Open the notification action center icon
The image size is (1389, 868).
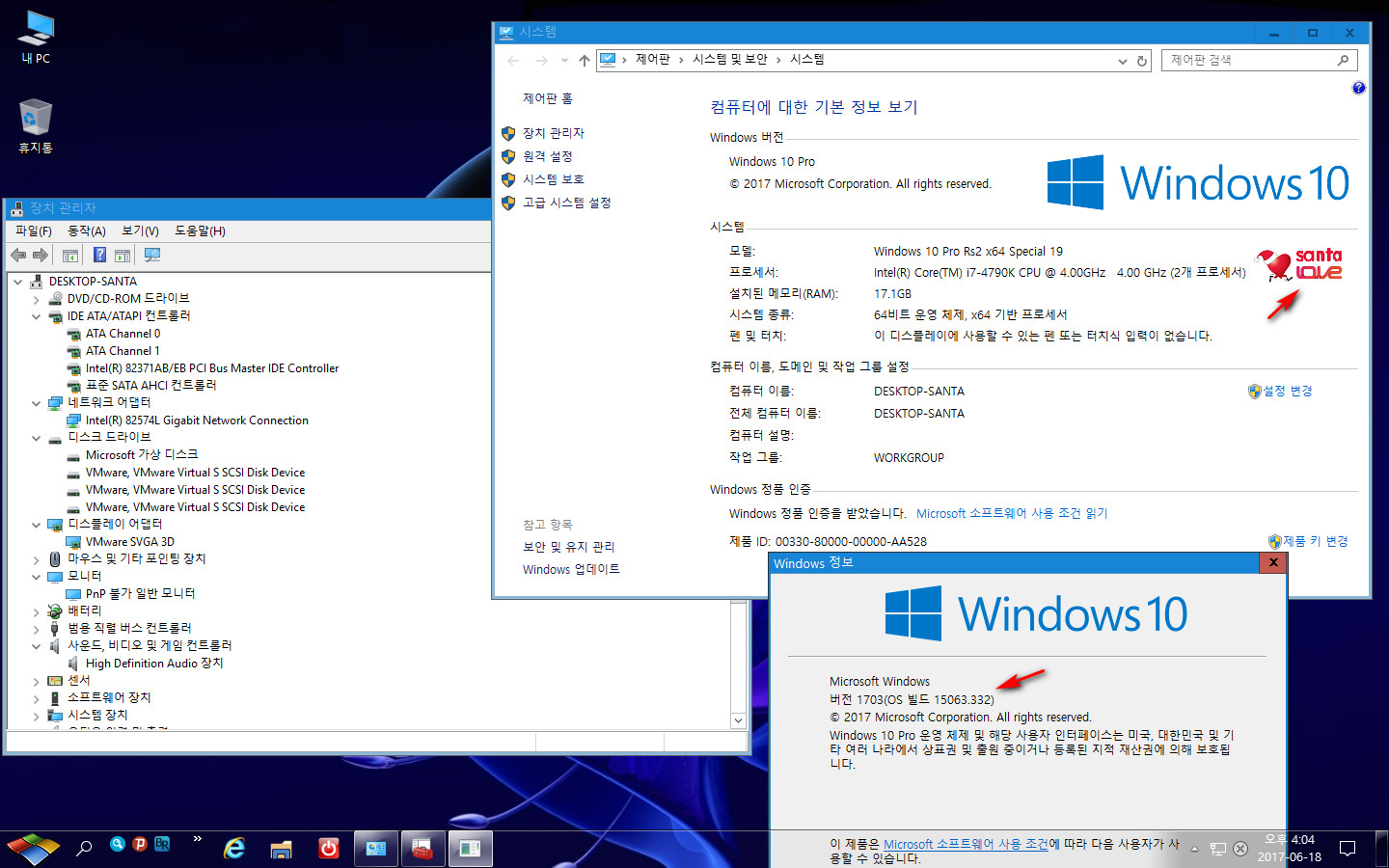pyautogui.click(x=1348, y=849)
